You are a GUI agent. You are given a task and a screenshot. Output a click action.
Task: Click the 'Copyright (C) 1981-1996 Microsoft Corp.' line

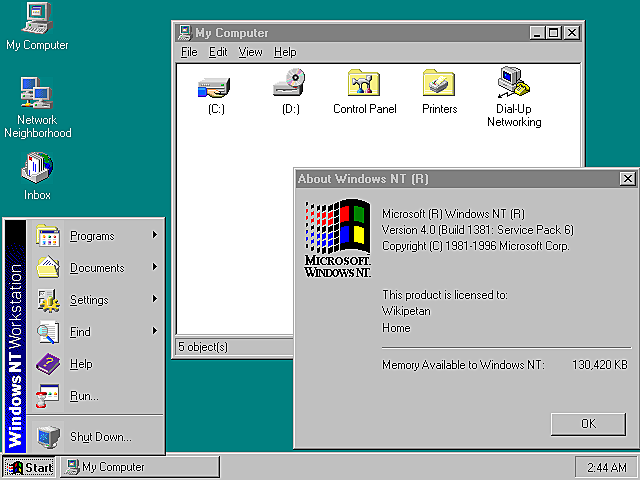476,246
